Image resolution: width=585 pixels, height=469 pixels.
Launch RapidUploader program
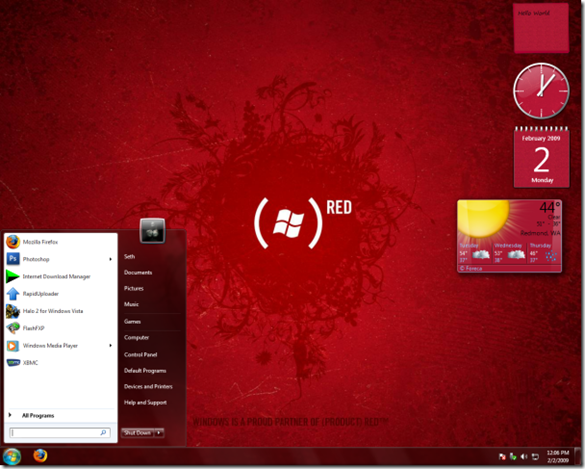point(60,294)
